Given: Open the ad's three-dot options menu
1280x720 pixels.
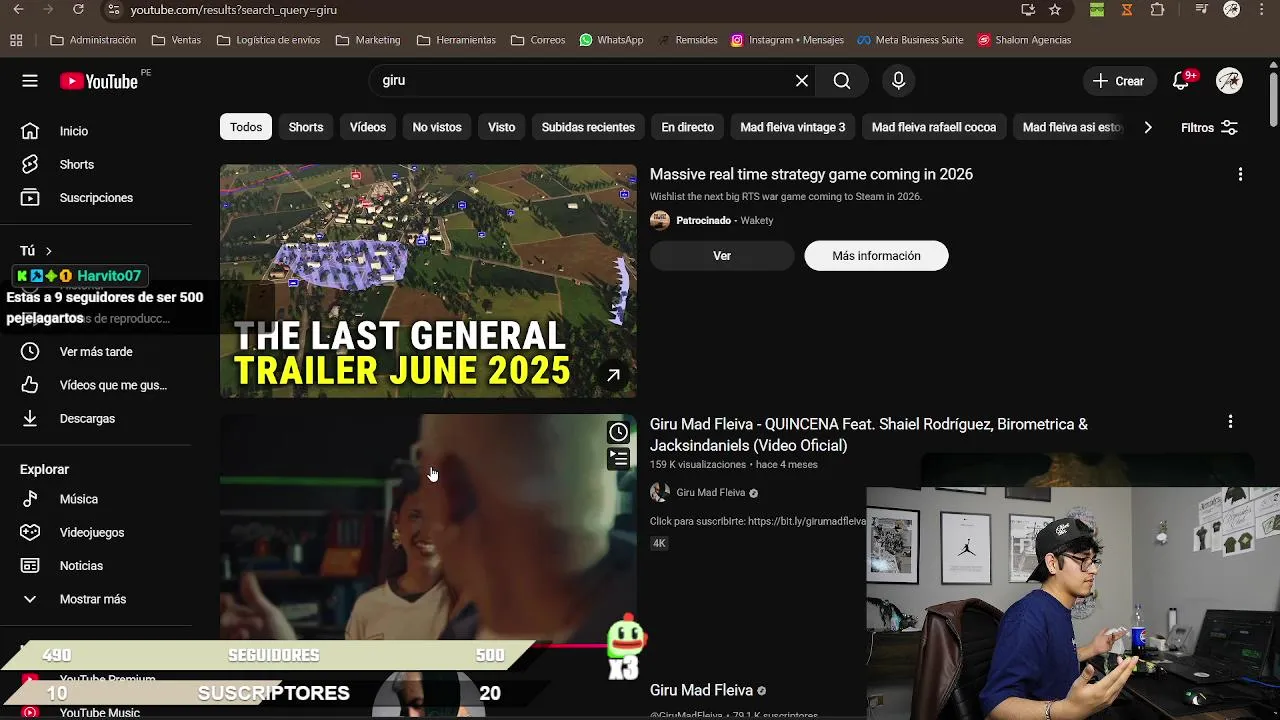Looking at the screenshot, I should (1240, 174).
